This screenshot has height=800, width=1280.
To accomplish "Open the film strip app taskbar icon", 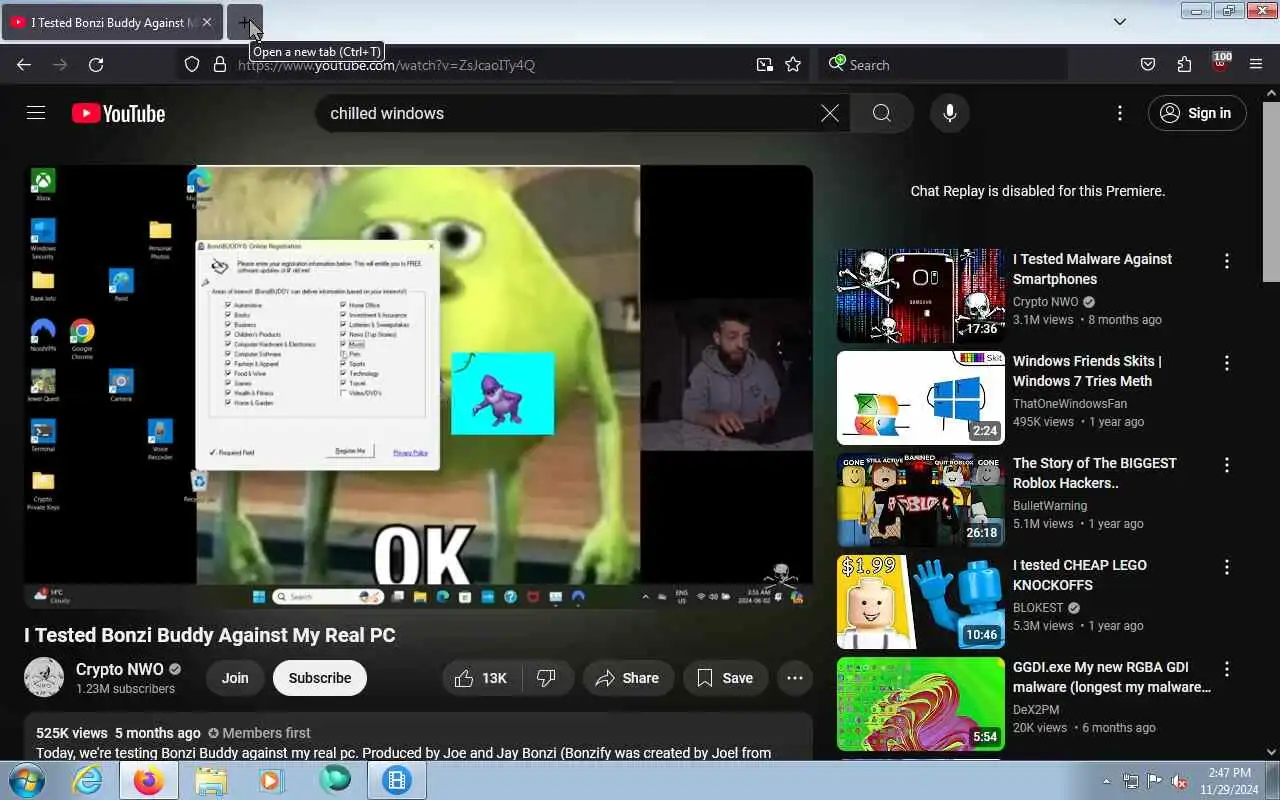I will tap(397, 780).
